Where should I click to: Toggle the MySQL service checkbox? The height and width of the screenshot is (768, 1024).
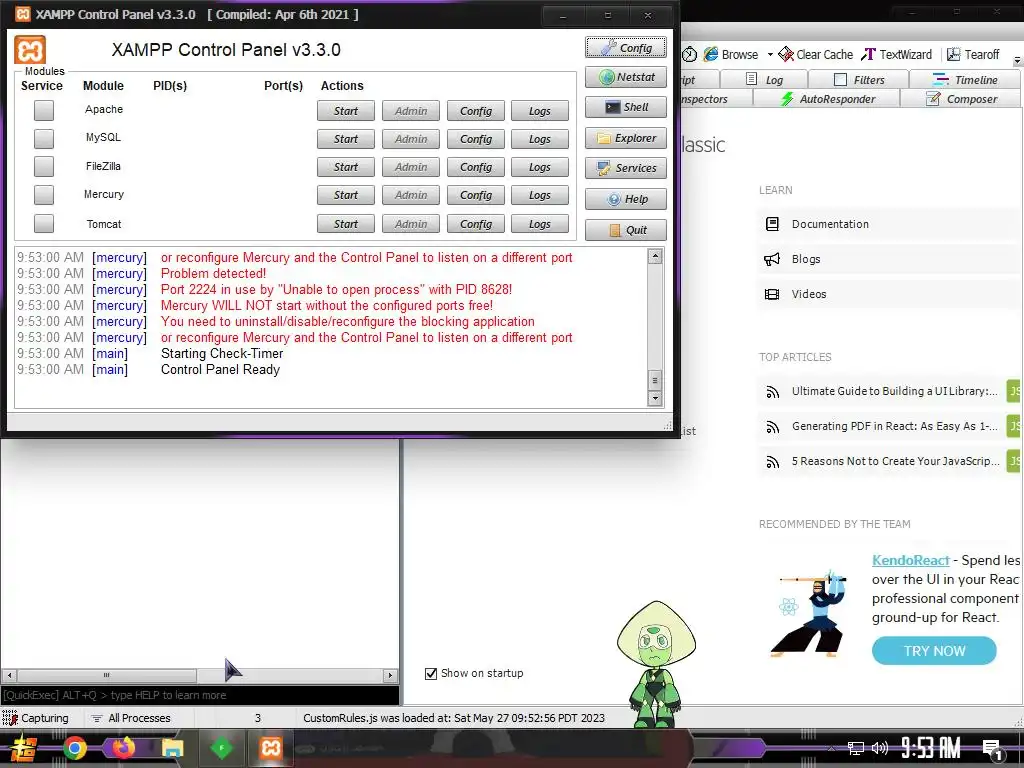(x=44, y=138)
